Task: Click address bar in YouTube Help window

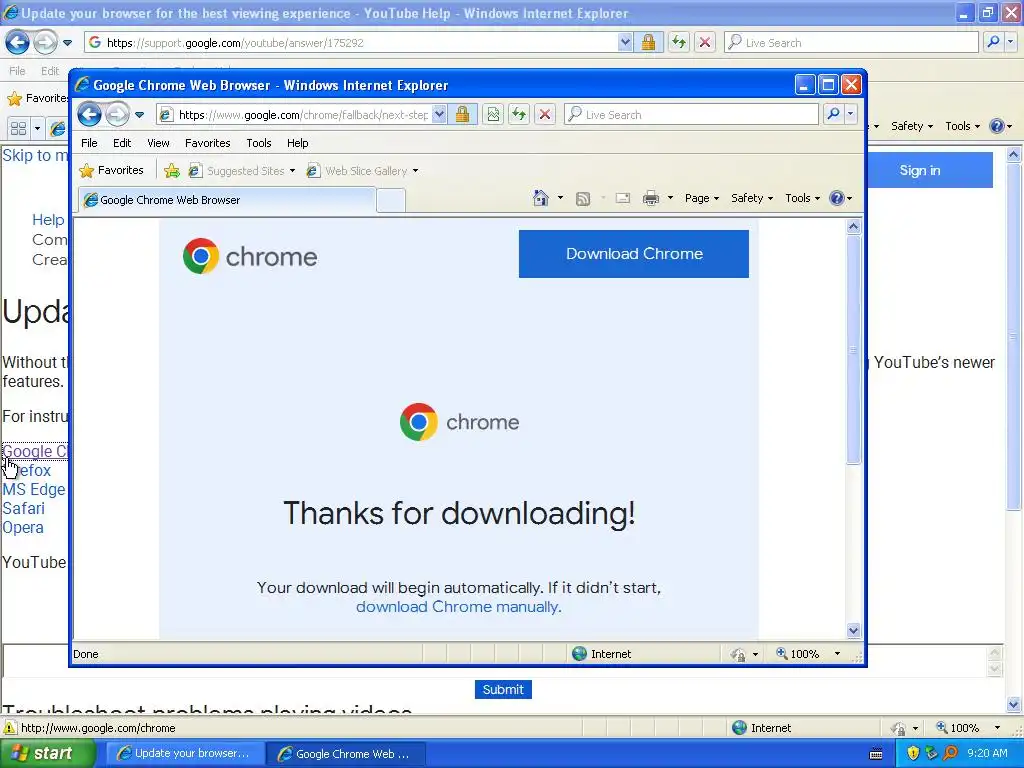Action: [358, 43]
